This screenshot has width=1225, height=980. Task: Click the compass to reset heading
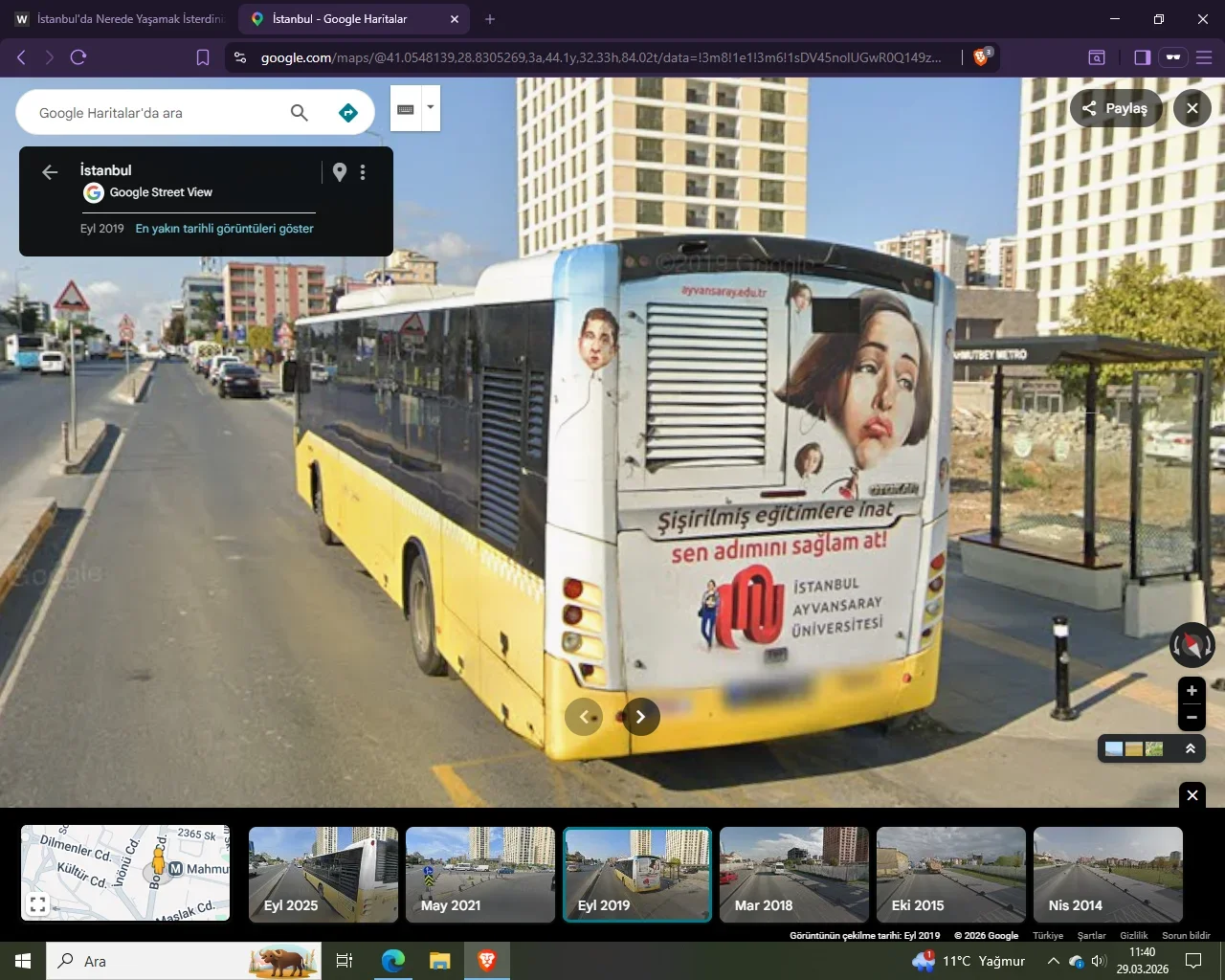pyautogui.click(x=1192, y=644)
